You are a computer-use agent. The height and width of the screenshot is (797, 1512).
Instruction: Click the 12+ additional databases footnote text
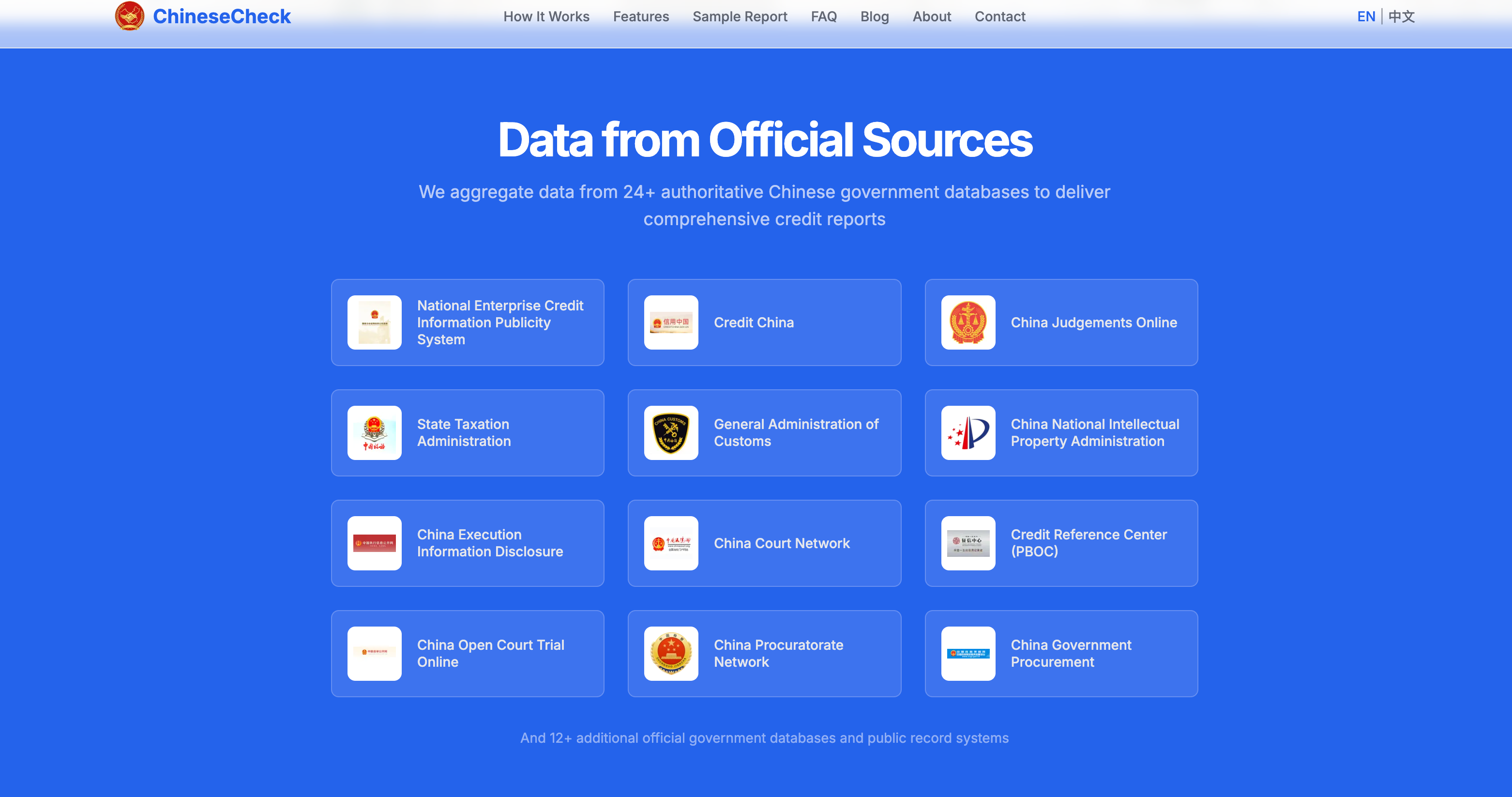coord(764,738)
